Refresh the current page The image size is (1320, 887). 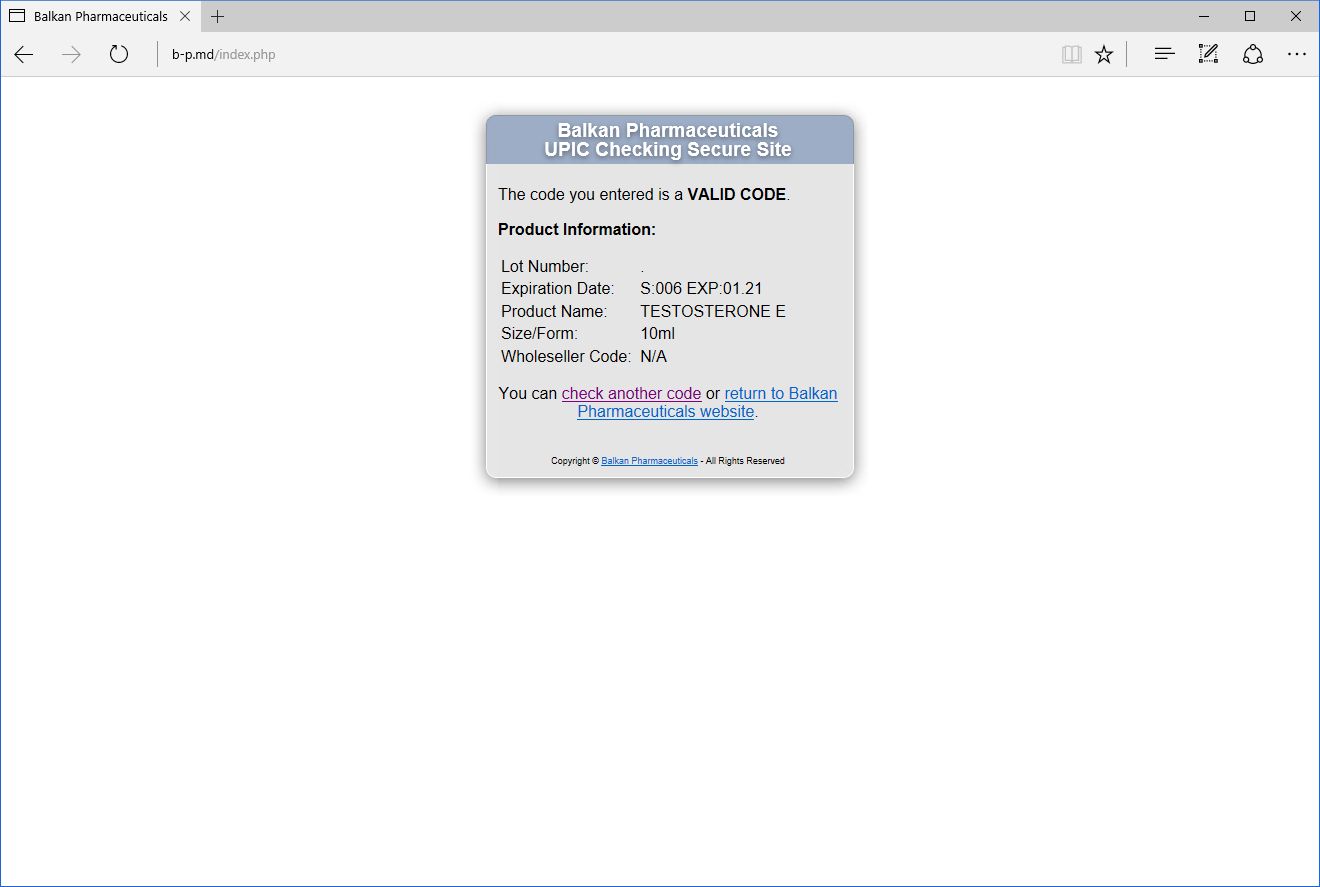(119, 55)
